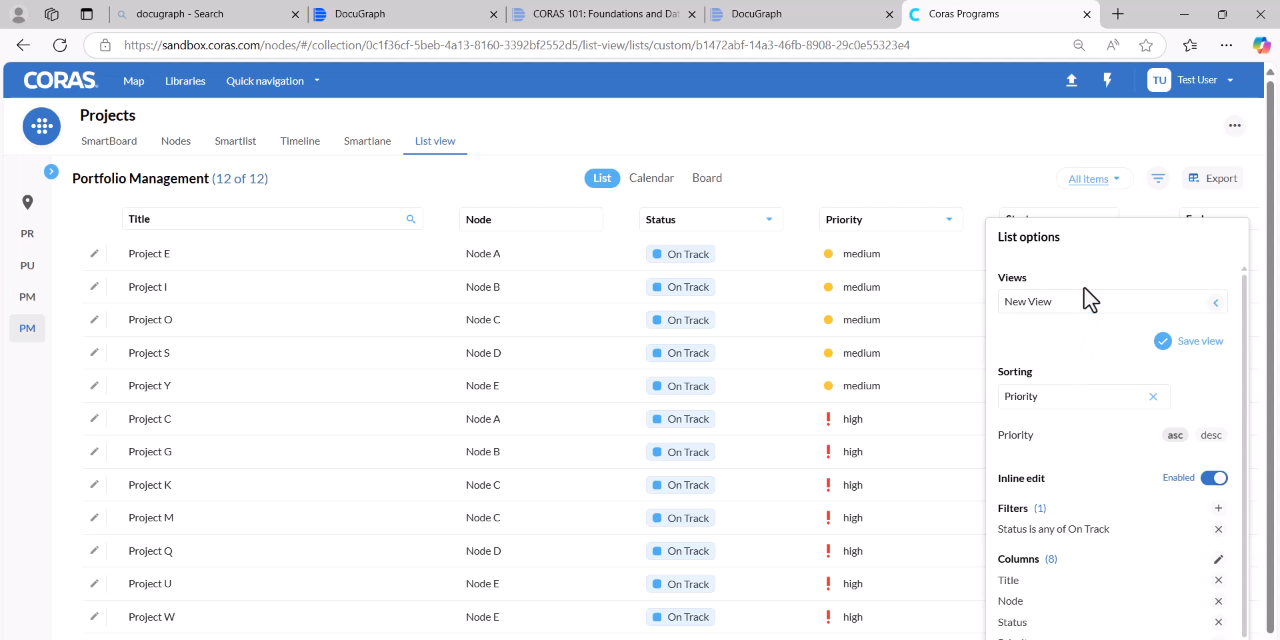
Task: Edit Project G with pencil icon
Action: click(95, 451)
